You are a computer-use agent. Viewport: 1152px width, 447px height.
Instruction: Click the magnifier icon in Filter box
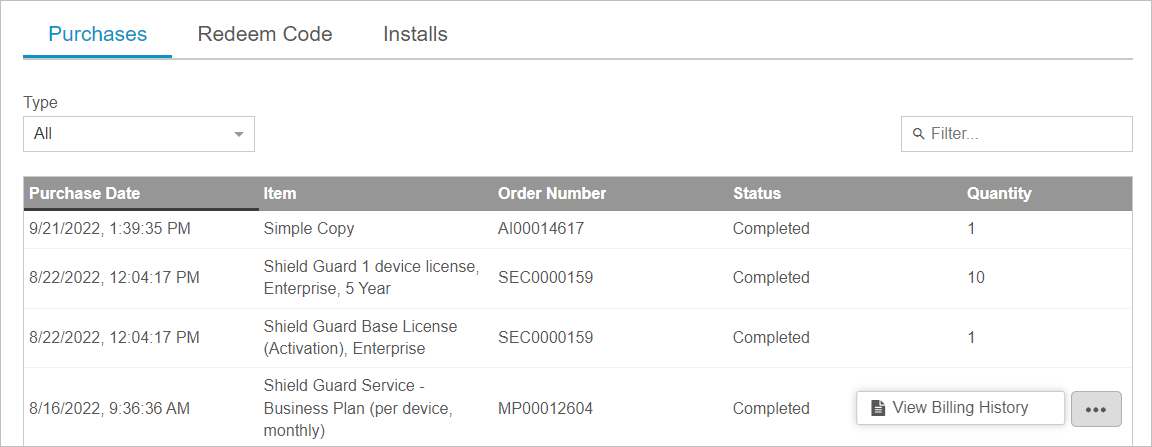click(918, 134)
